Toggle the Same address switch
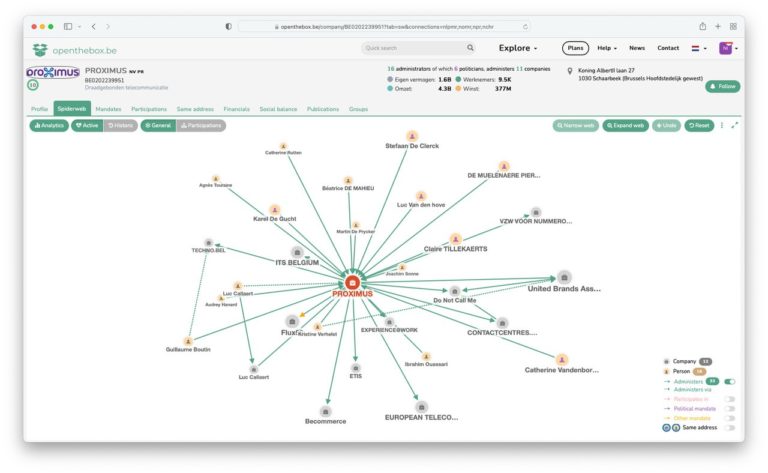The image size is (768, 473). (730, 427)
